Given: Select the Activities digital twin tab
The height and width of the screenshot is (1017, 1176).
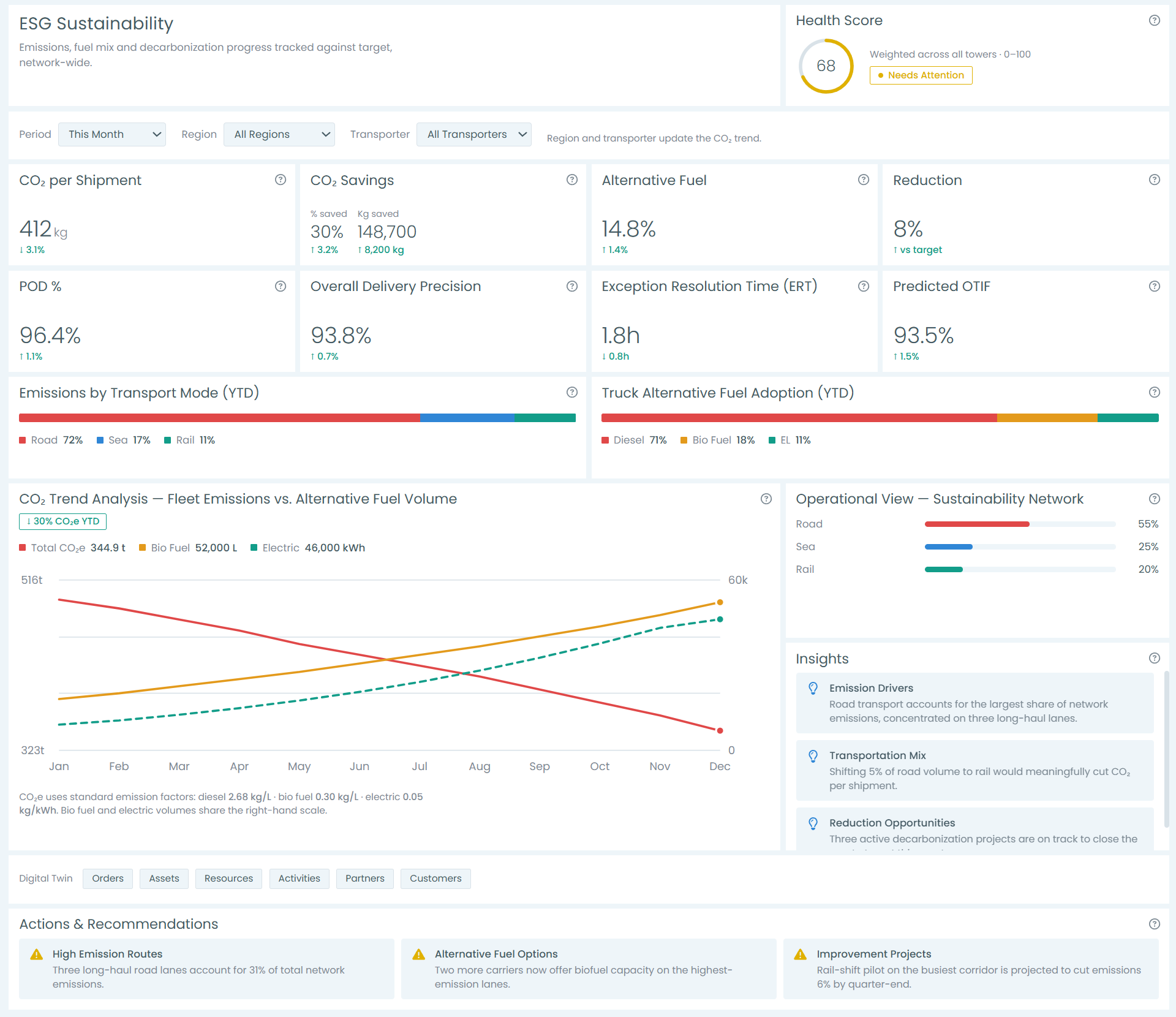Looking at the screenshot, I should [x=300, y=879].
